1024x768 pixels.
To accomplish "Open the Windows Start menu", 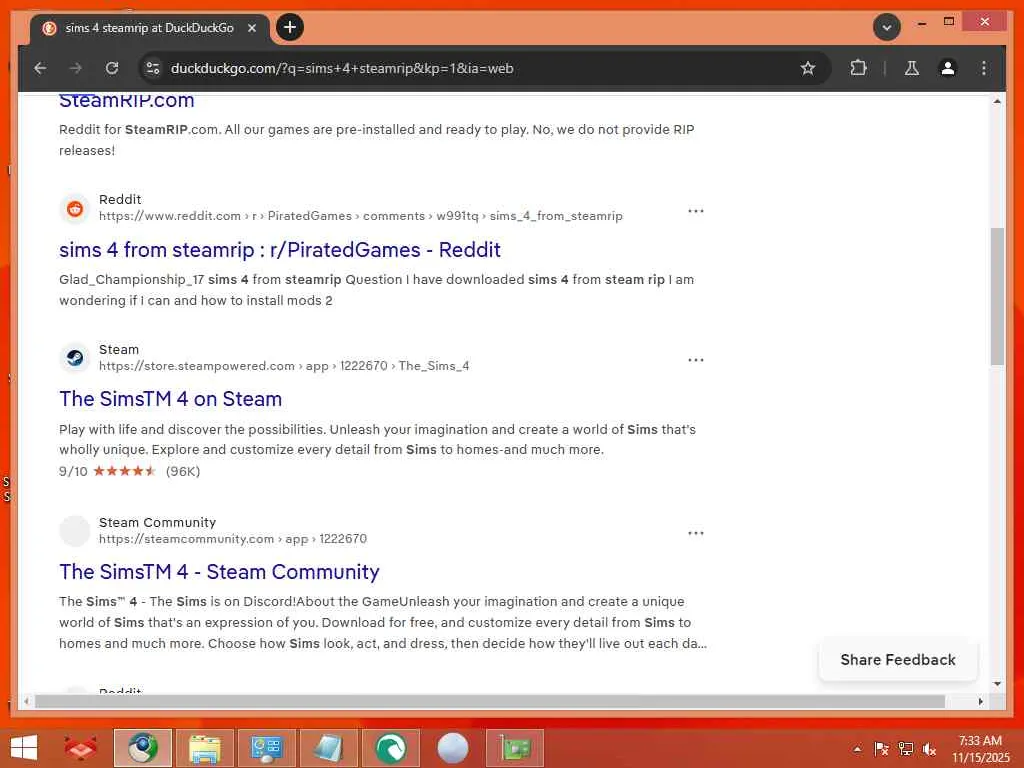I will click(24, 748).
